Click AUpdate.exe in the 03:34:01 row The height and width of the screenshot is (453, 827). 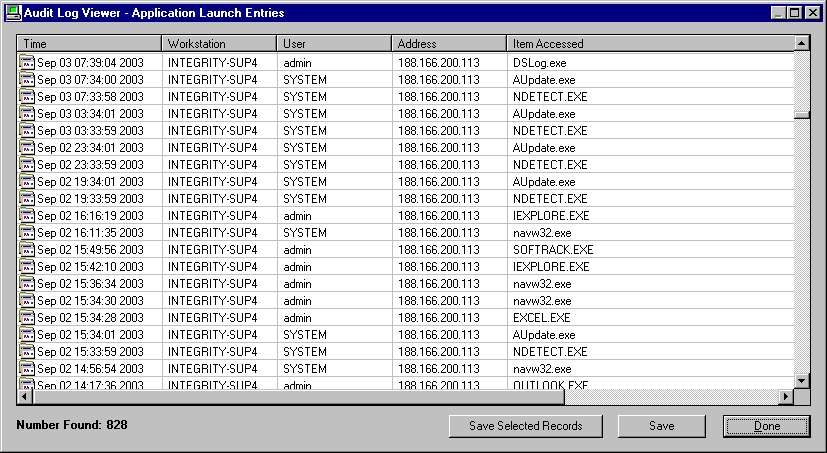coord(544,113)
